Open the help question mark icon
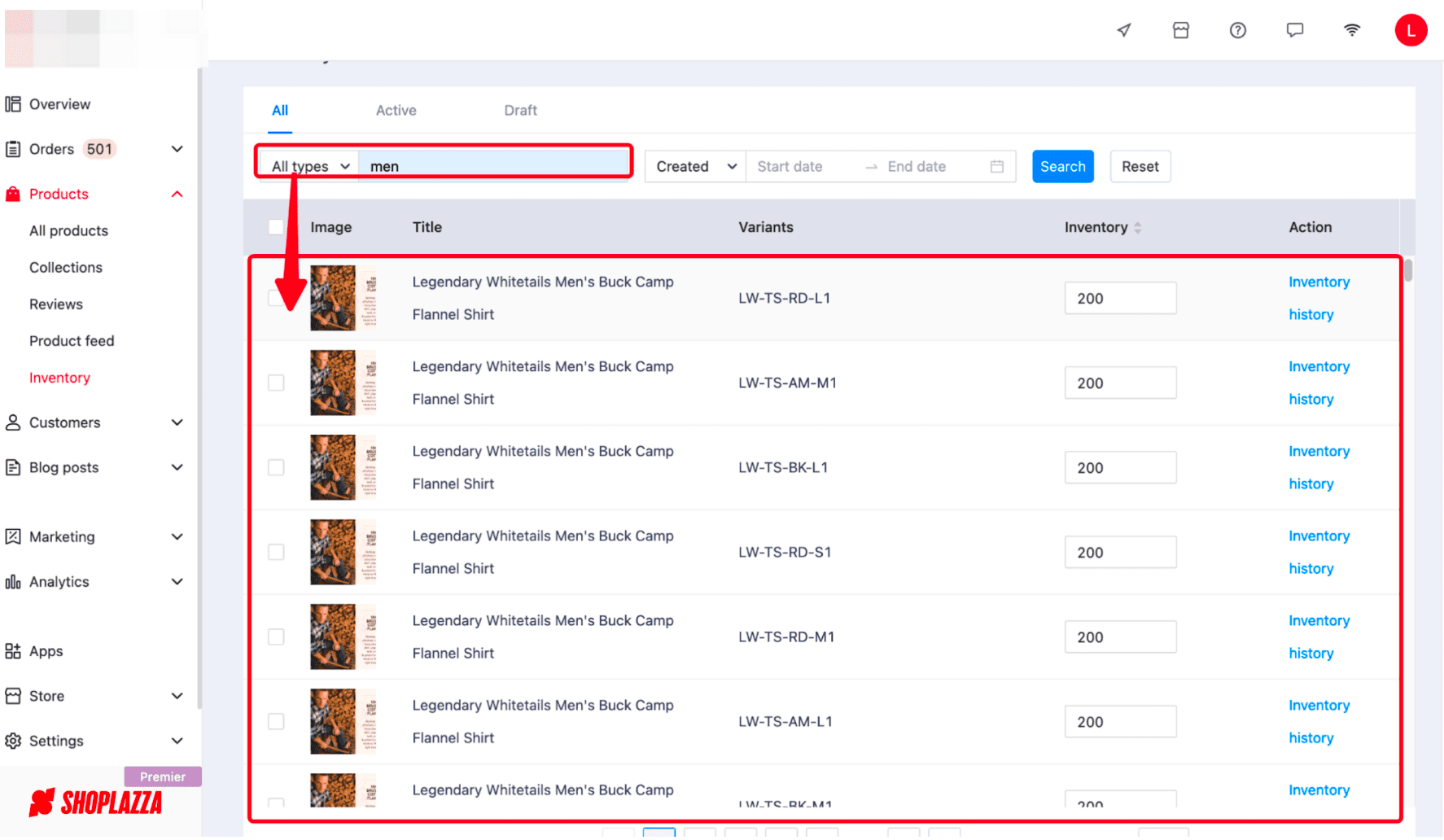This screenshot has height=840, width=1444. (x=1237, y=30)
